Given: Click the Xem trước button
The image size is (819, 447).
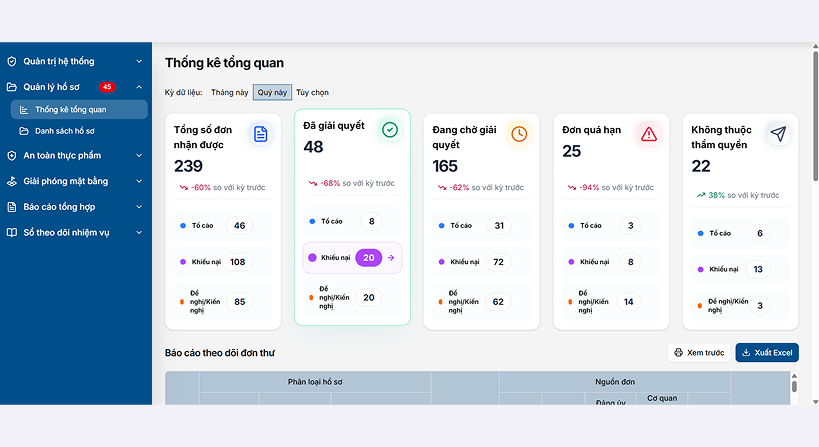Looking at the screenshot, I should pyautogui.click(x=699, y=352).
